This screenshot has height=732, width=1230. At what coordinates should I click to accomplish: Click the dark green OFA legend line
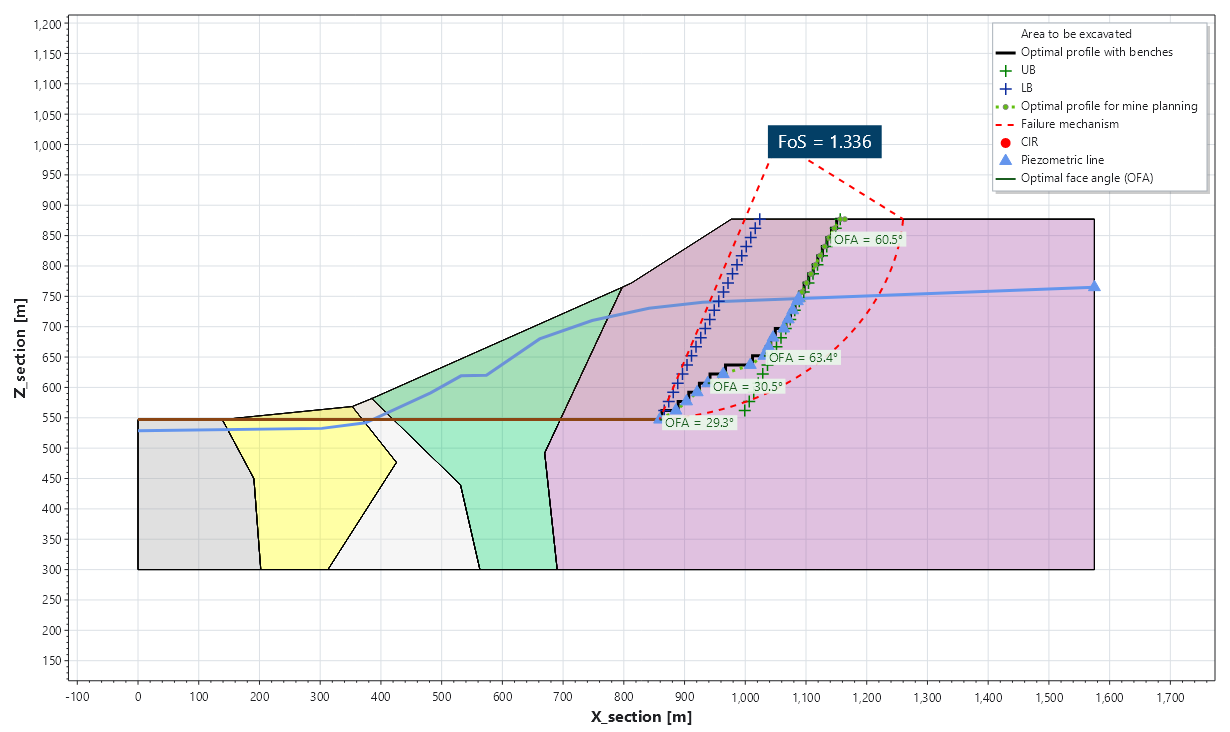coord(1007,178)
